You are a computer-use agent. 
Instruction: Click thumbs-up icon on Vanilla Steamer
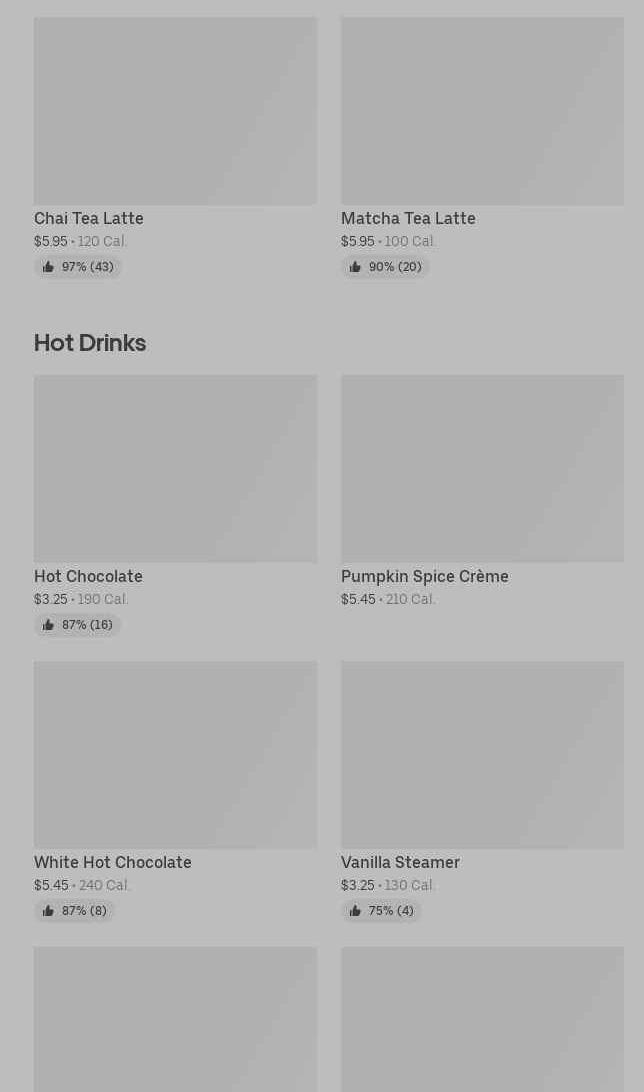click(x=355, y=911)
